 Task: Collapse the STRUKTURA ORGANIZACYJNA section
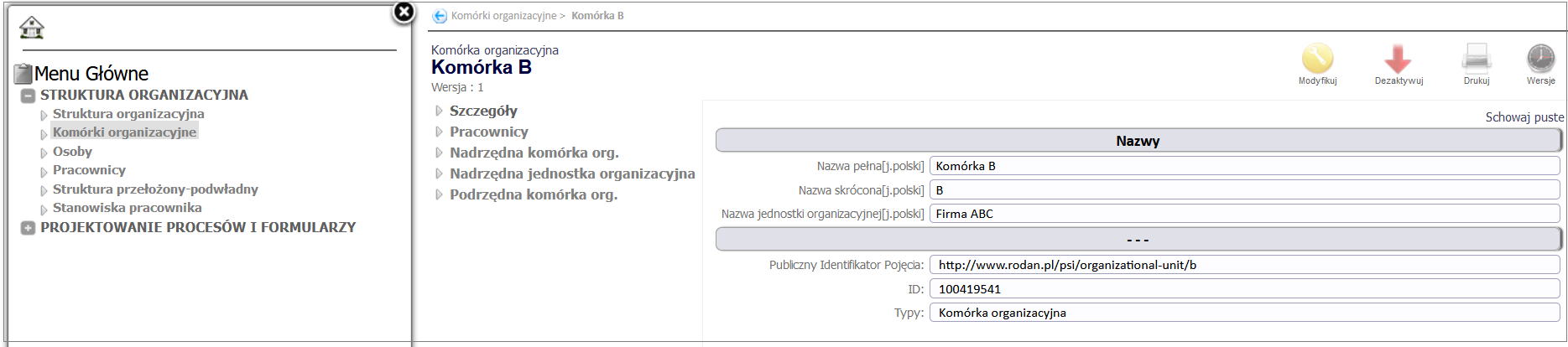pos(28,96)
